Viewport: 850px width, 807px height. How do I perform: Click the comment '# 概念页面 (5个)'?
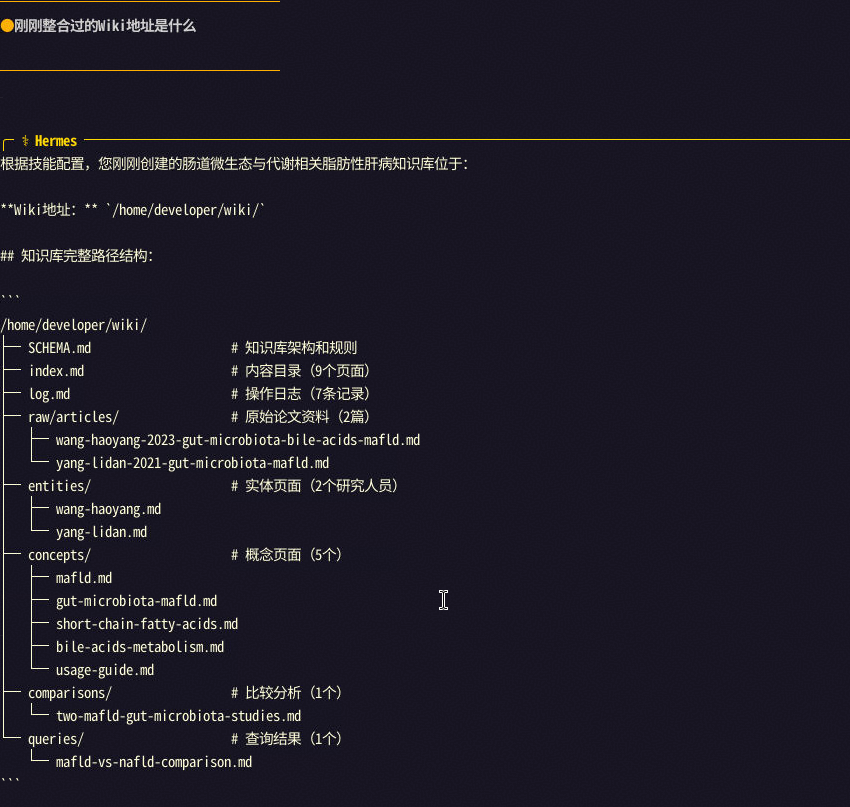[x=287, y=555]
